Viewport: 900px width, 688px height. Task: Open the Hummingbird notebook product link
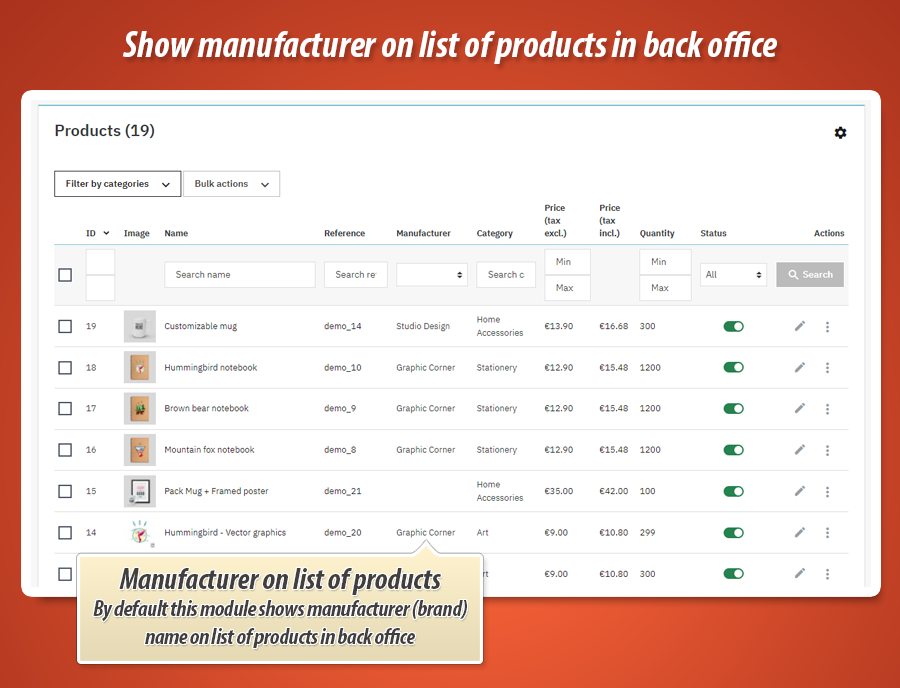point(210,367)
